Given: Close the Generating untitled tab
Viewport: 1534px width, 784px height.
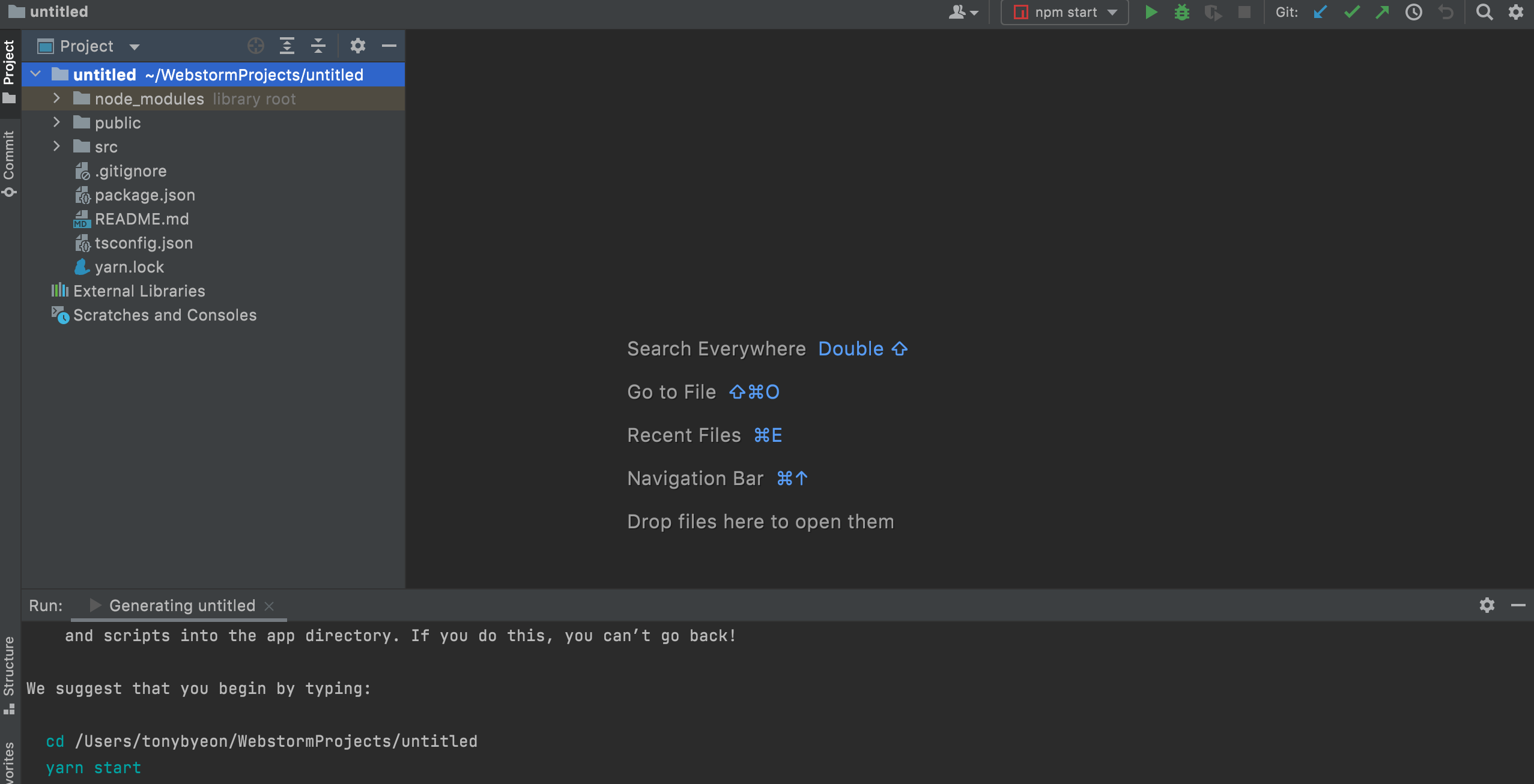Looking at the screenshot, I should click(269, 606).
